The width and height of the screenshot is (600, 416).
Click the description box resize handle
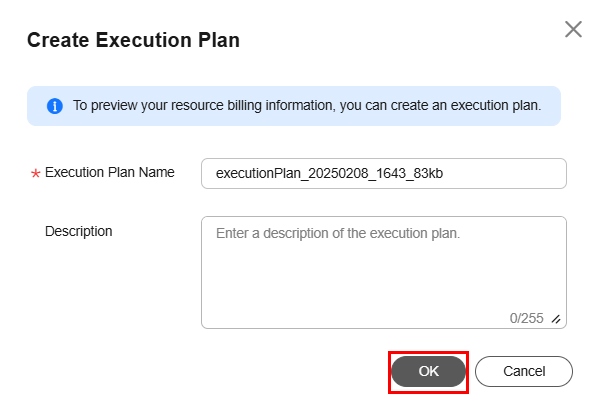[556, 319]
